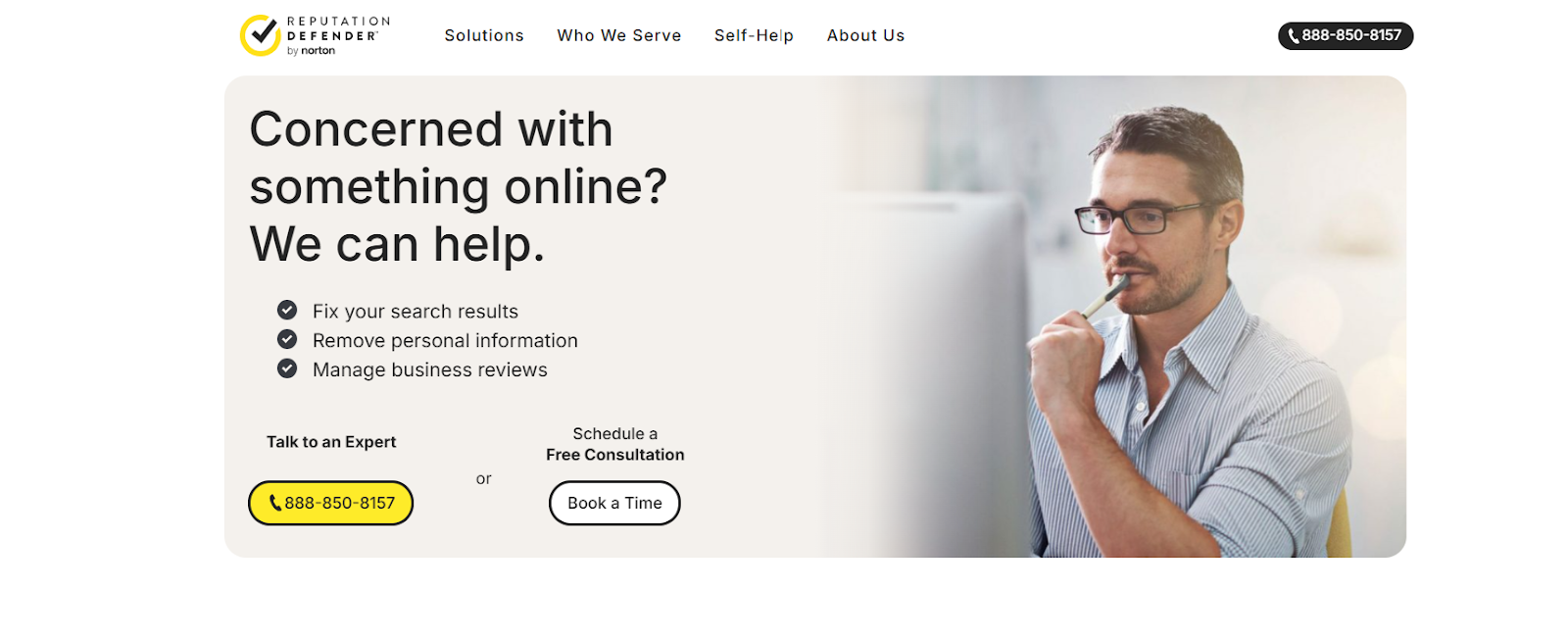Viewport: 1568px width, 638px height.
Task: Open the Solutions menu
Action: click(x=484, y=35)
